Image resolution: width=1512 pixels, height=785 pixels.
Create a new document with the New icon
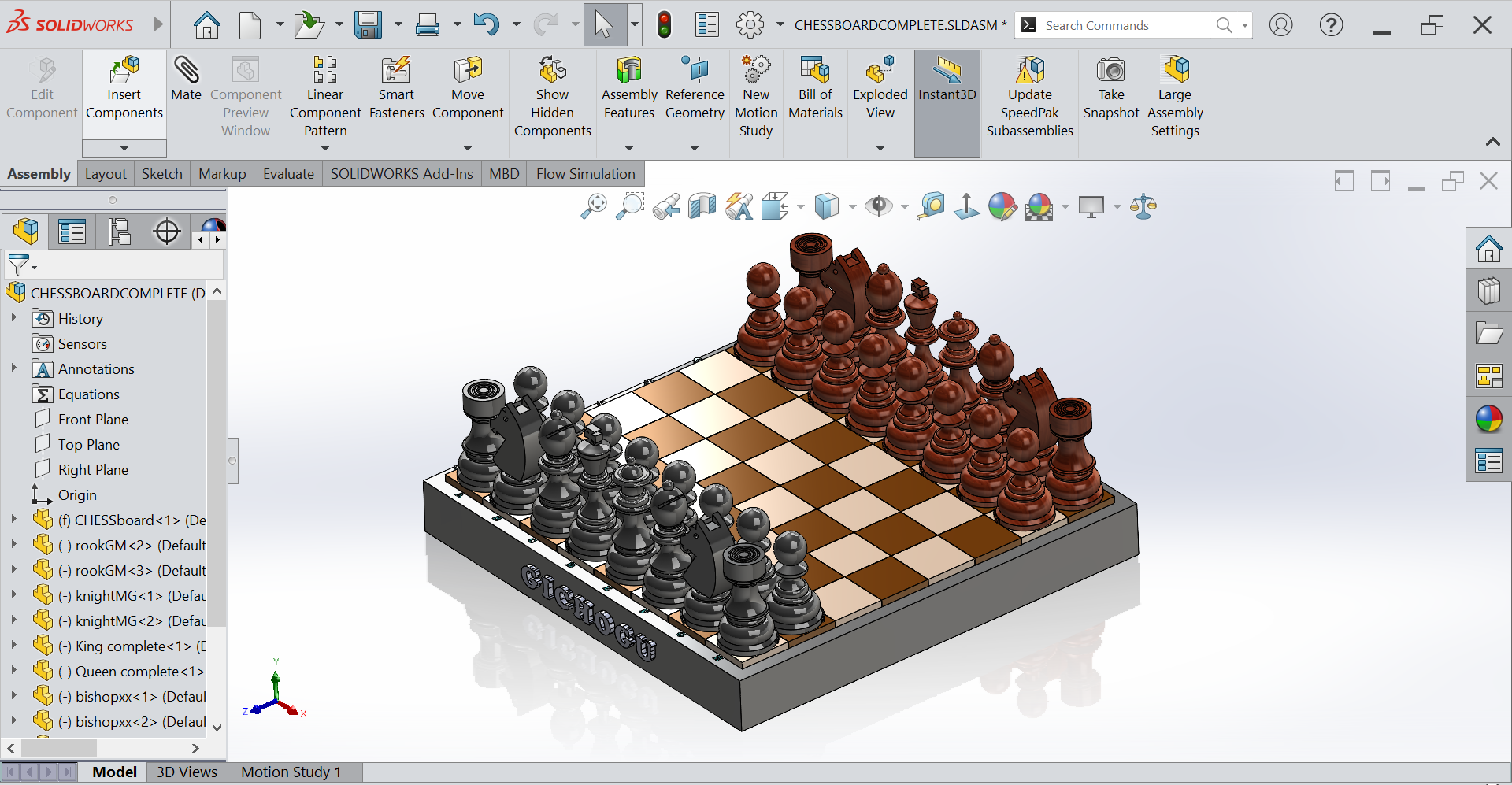click(x=250, y=25)
